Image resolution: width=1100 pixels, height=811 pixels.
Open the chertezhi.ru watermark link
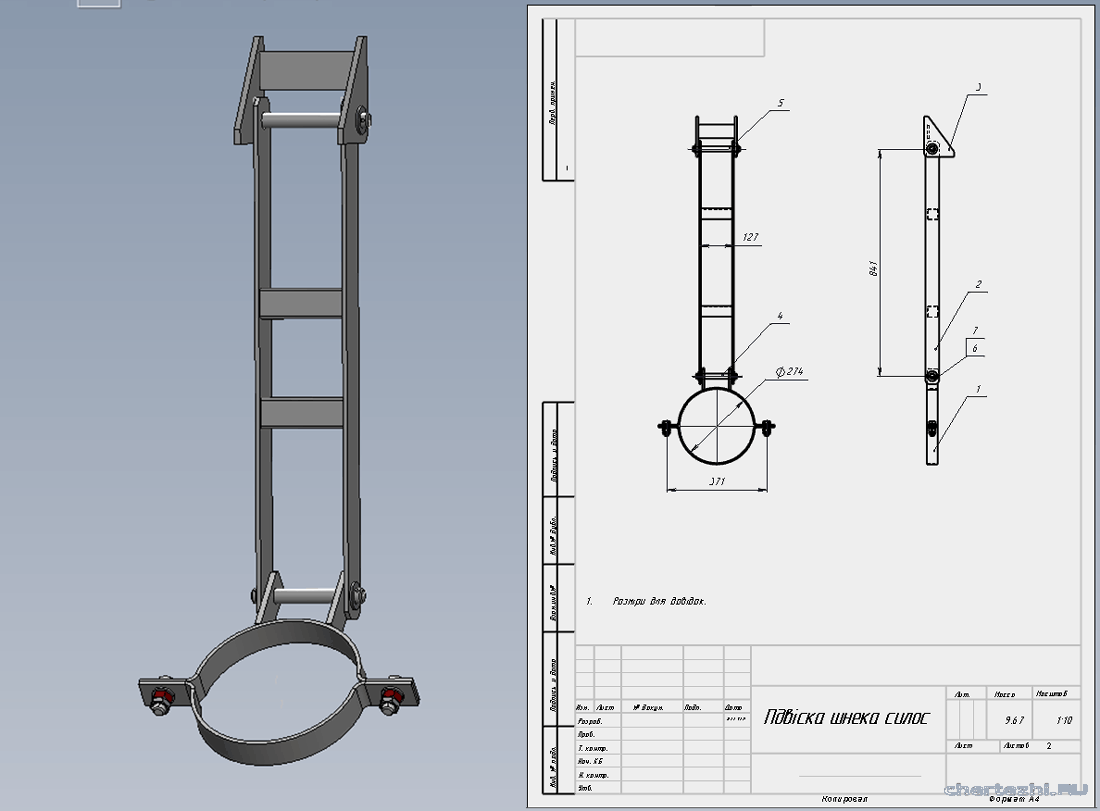[1018, 790]
